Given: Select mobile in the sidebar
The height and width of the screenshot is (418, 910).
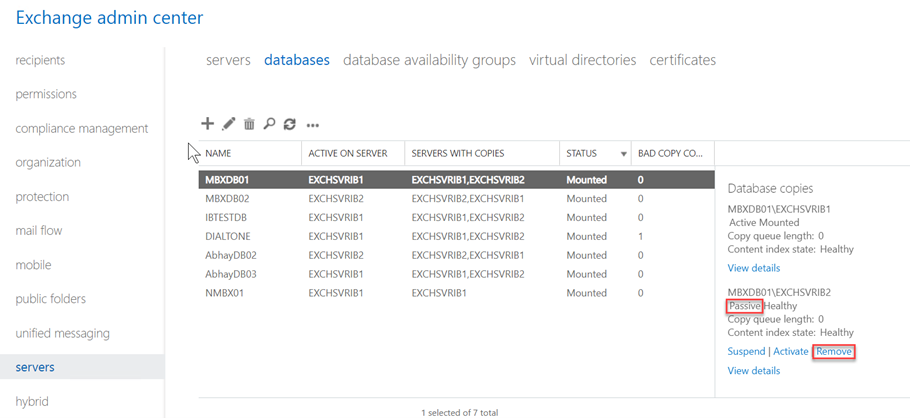Looking at the screenshot, I should point(33,265).
